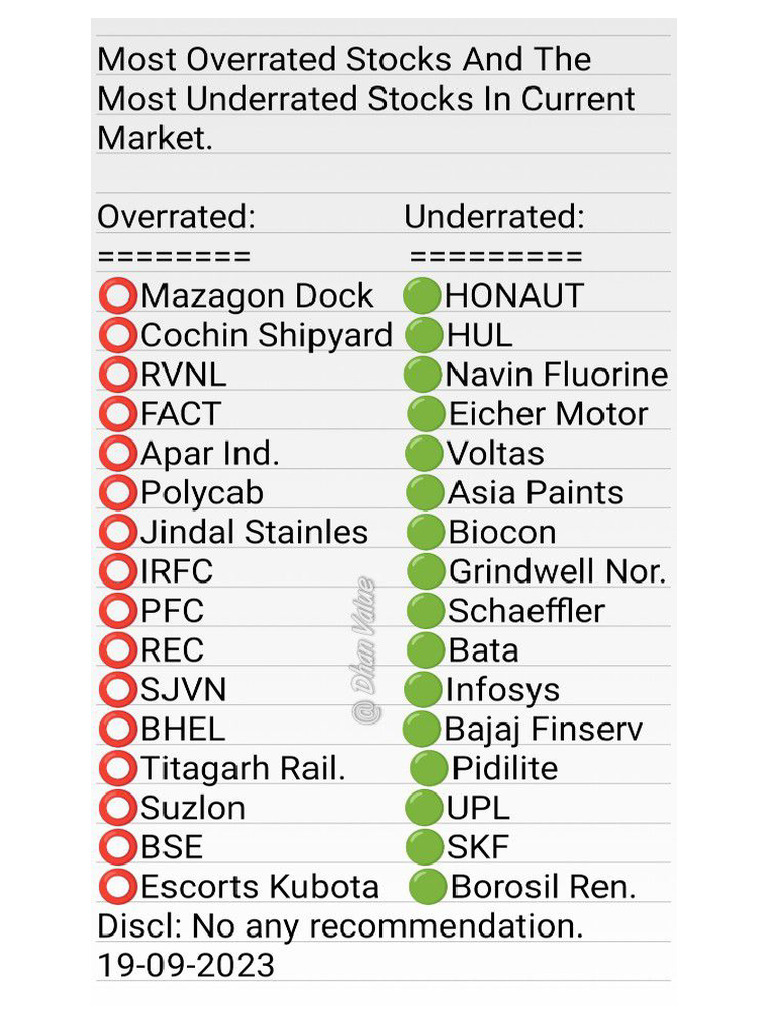Select the green circle next to Voltas
768x1024 pixels.
coord(424,454)
